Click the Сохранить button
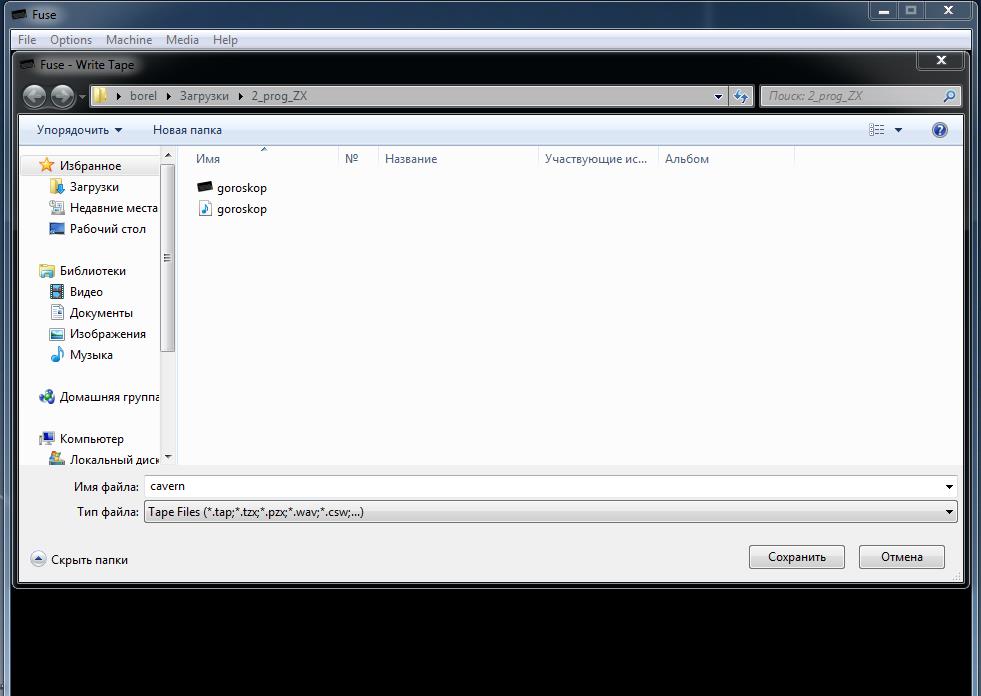The width and height of the screenshot is (981, 696). pyautogui.click(x=796, y=557)
